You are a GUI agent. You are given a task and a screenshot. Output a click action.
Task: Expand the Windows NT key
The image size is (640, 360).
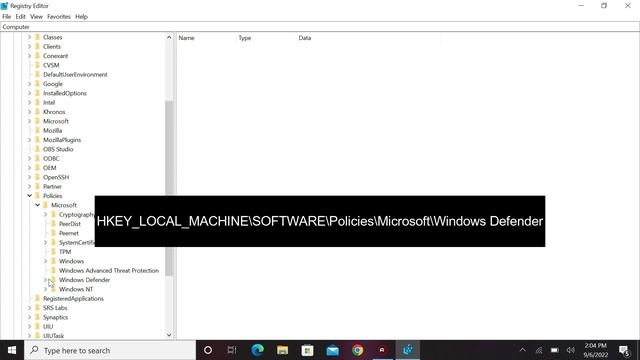(45, 289)
